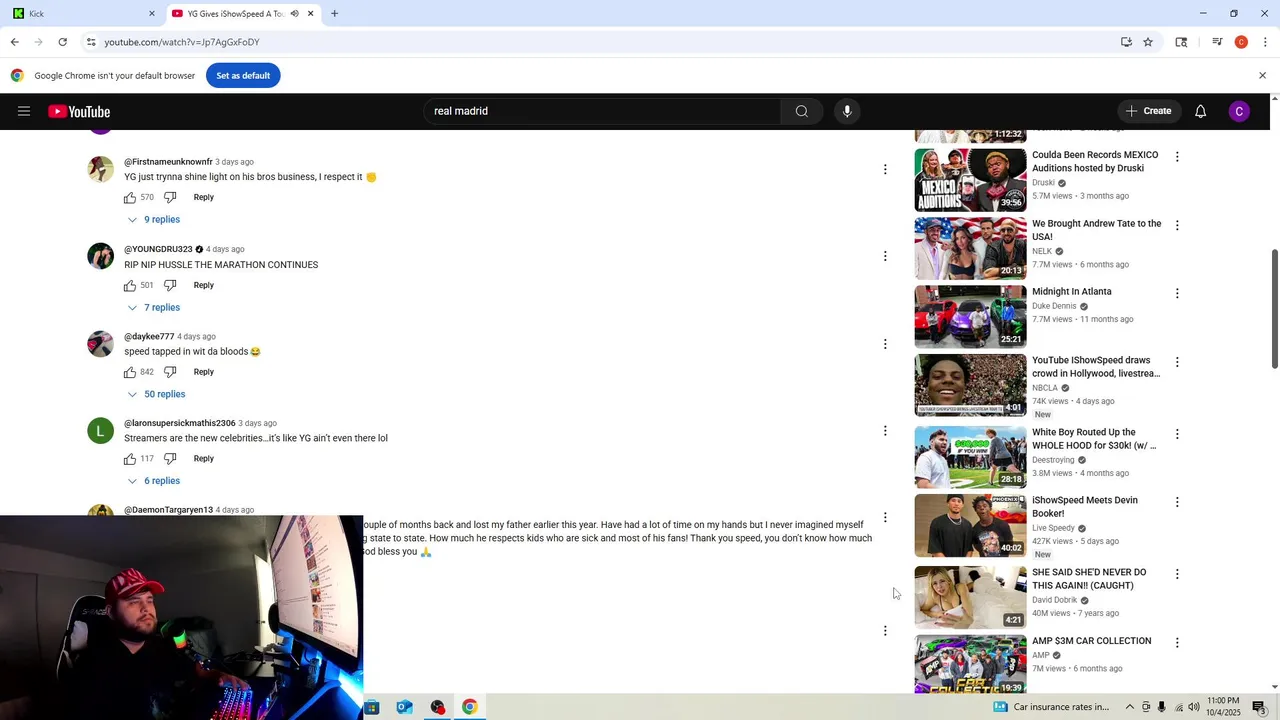Open options for AMP $3M CAR COLLECTION video
1280x720 pixels.
click(1177, 643)
